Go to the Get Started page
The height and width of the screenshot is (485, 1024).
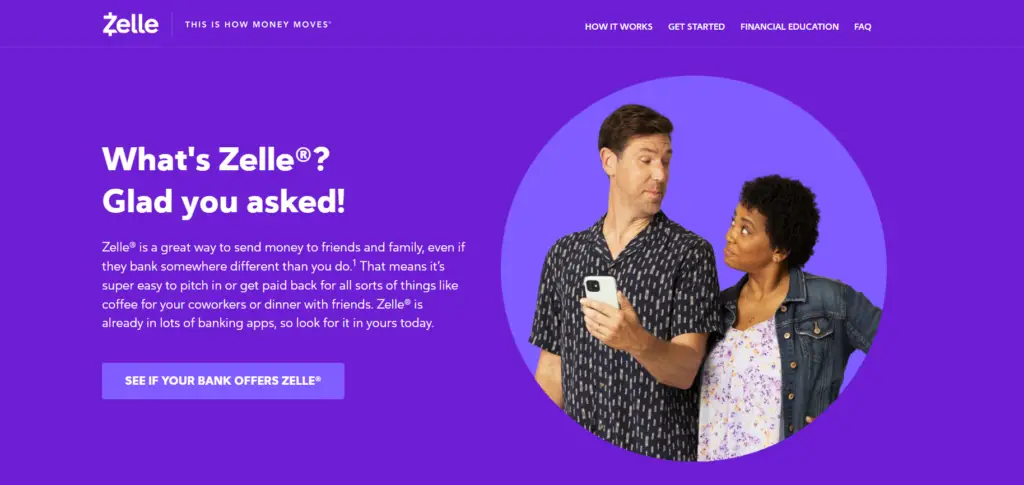[x=696, y=27]
